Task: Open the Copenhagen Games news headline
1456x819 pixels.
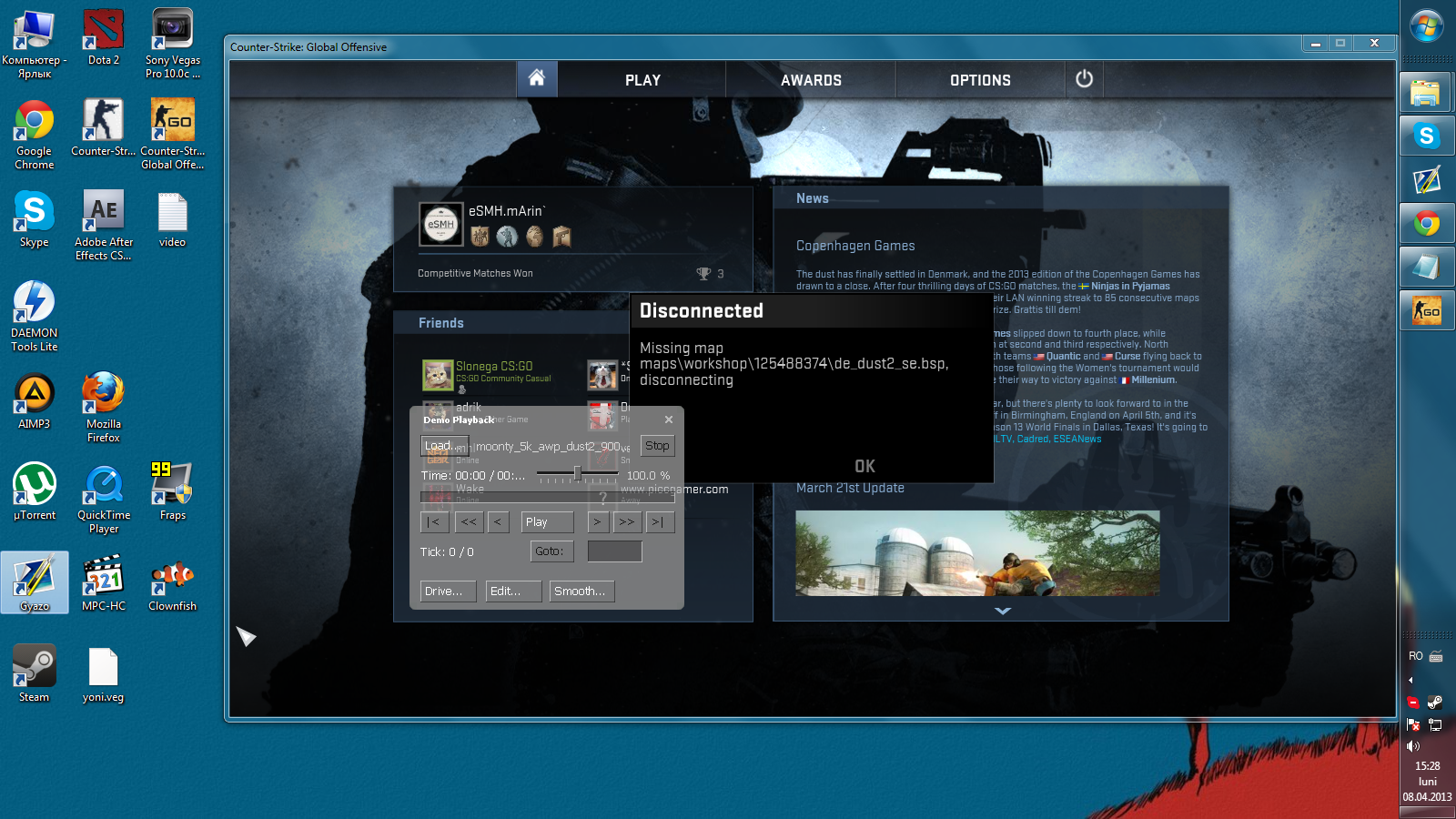Action: (855, 246)
